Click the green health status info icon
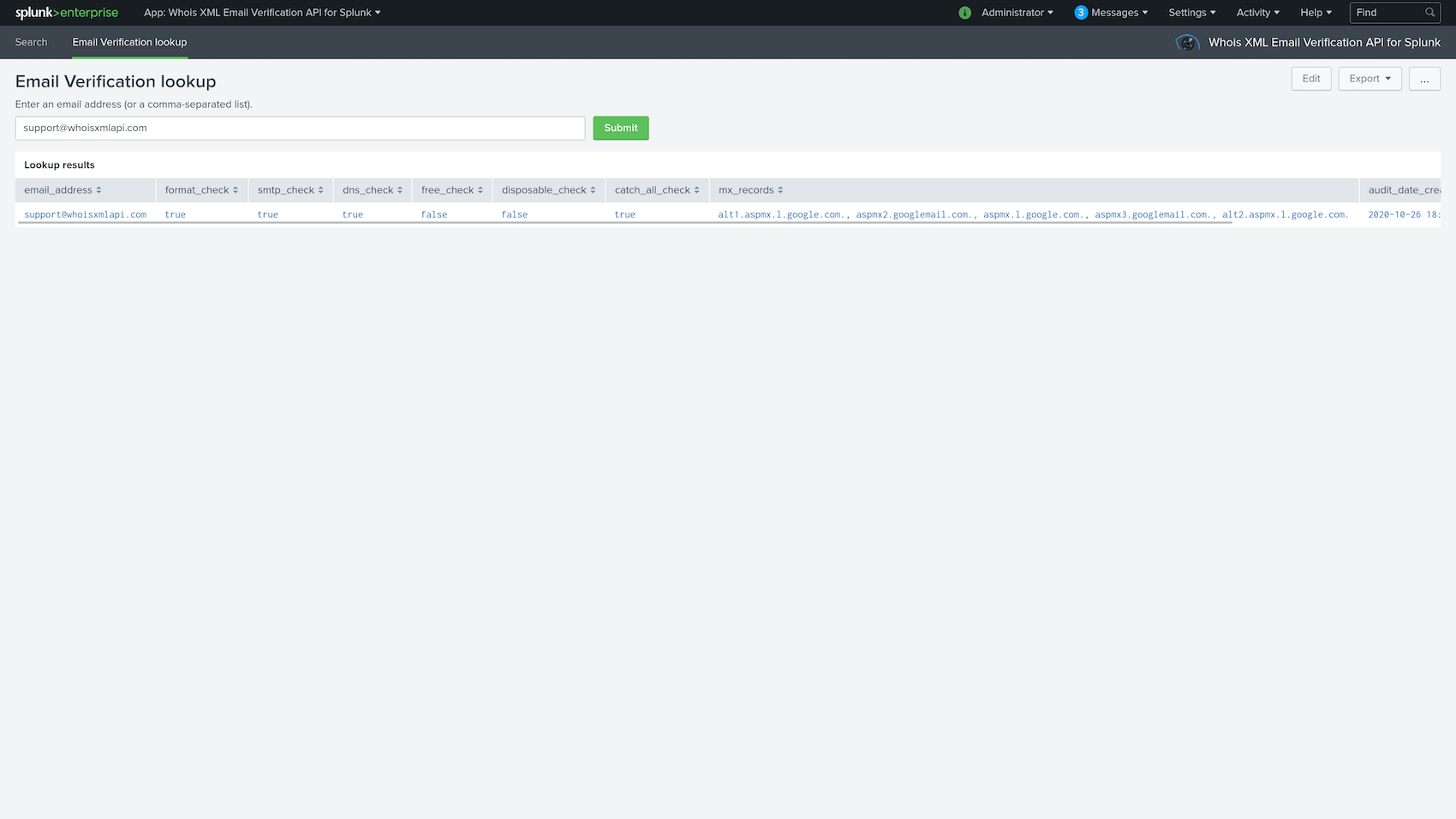This screenshot has height=819, width=1456. (965, 13)
